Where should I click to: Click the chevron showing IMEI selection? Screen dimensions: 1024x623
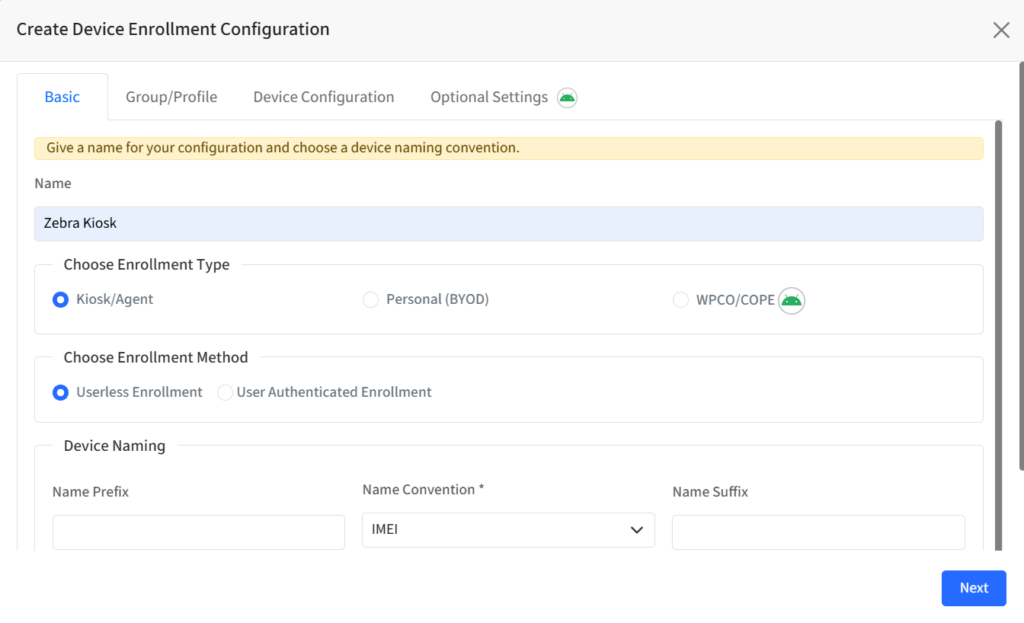click(x=638, y=530)
